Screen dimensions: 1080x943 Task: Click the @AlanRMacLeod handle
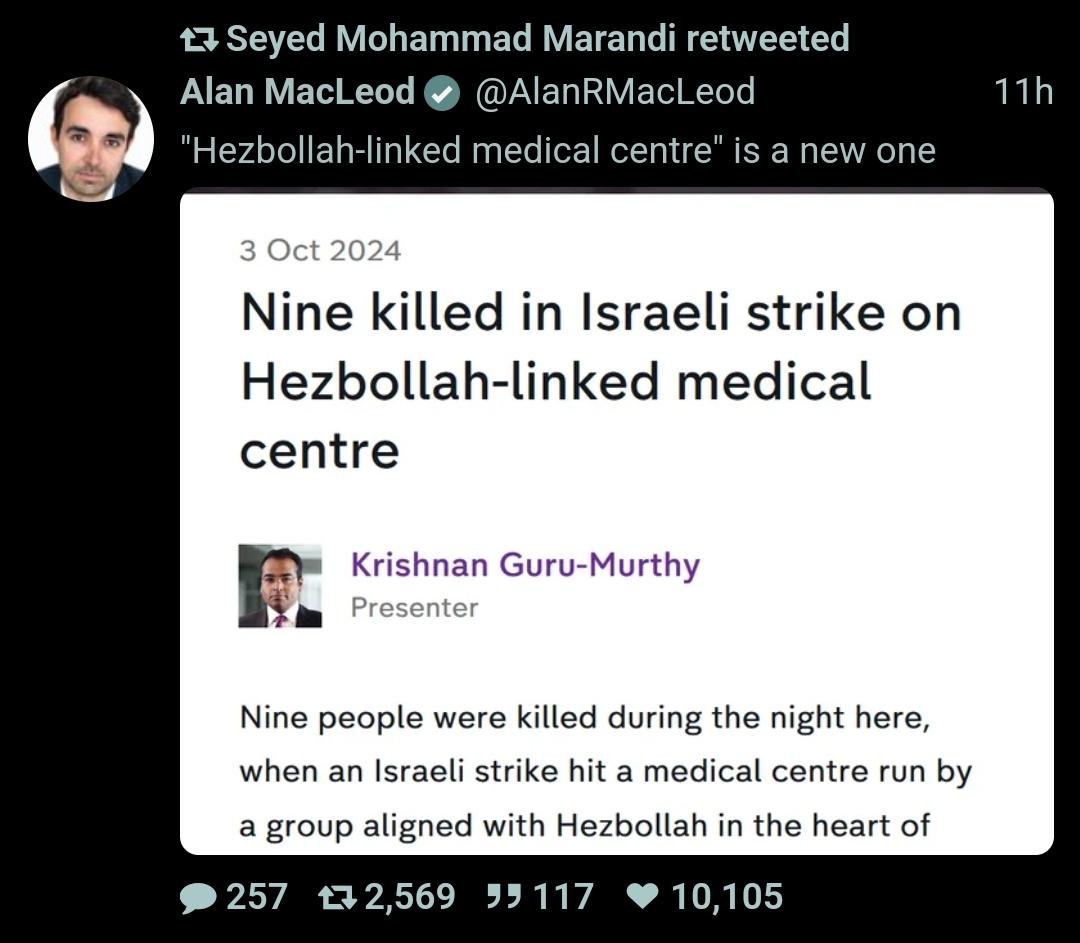click(x=614, y=92)
